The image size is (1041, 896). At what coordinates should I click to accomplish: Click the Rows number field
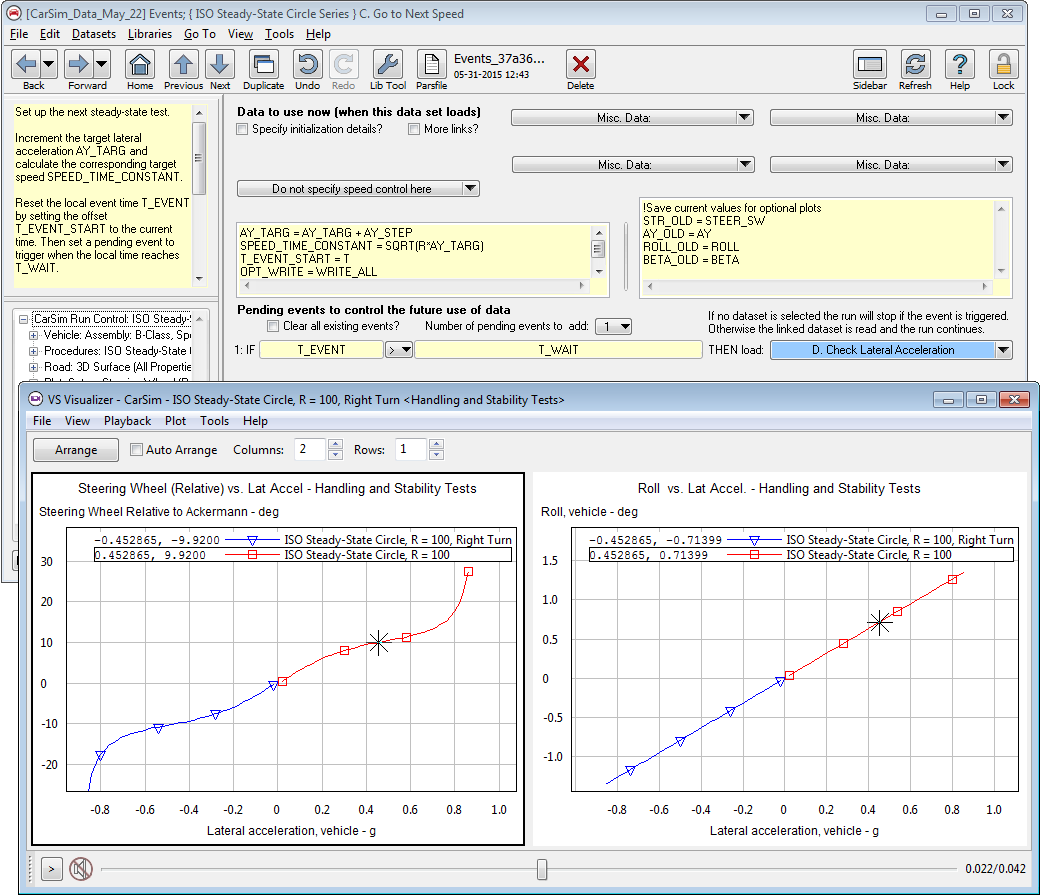[x=410, y=449]
